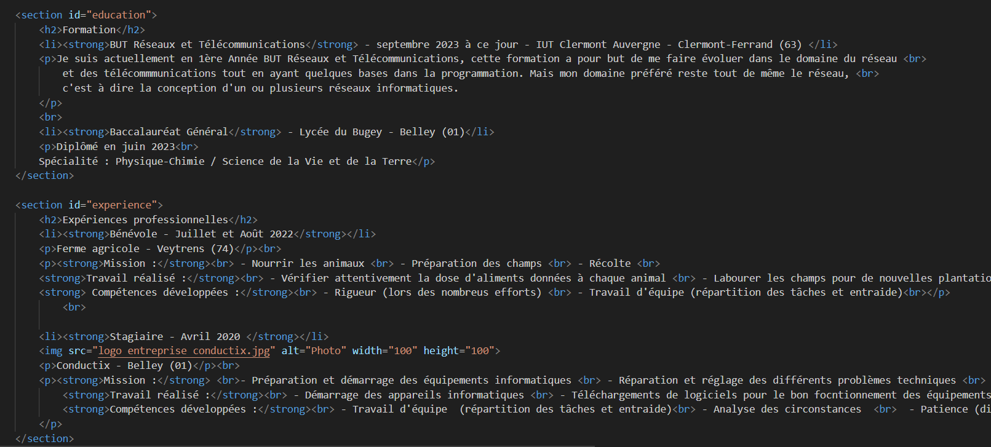The width and height of the screenshot is (991, 447).
Task: Click the section id="experience" opening tag
Action: tap(89, 205)
